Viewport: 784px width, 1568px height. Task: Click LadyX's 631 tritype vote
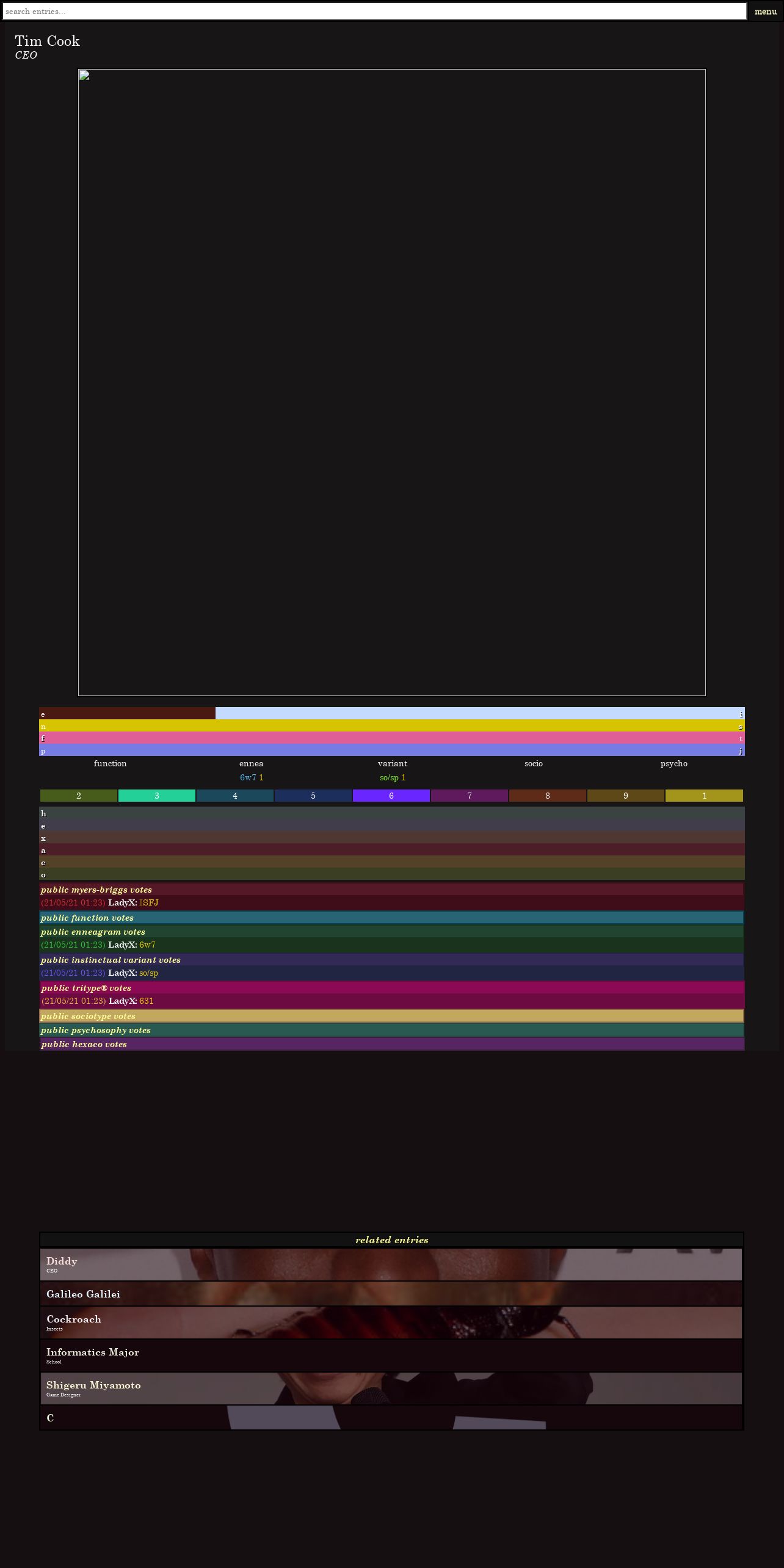[x=147, y=1001]
